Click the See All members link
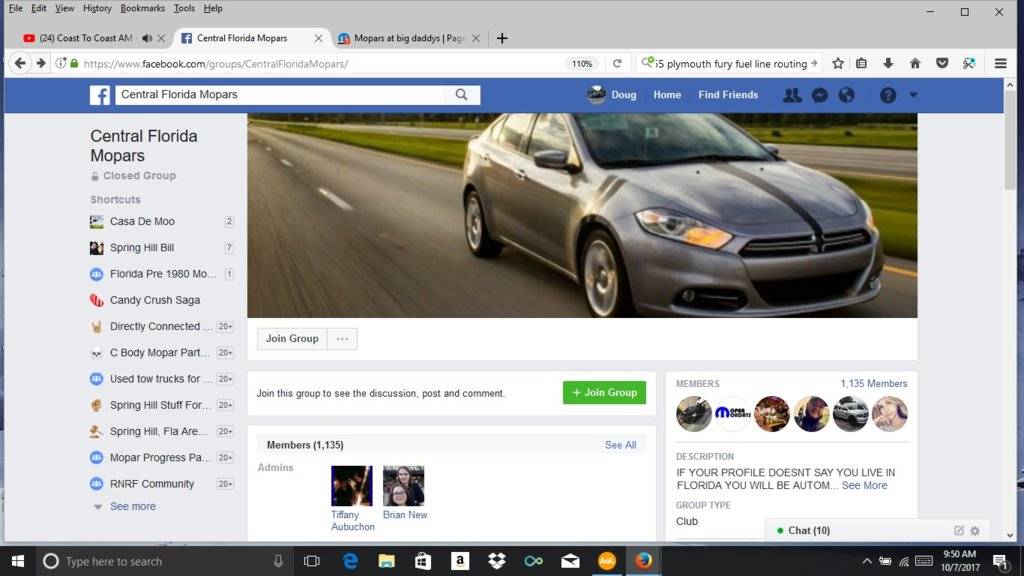The height and width of the screenshot is (576, 1024). point(620,445)
